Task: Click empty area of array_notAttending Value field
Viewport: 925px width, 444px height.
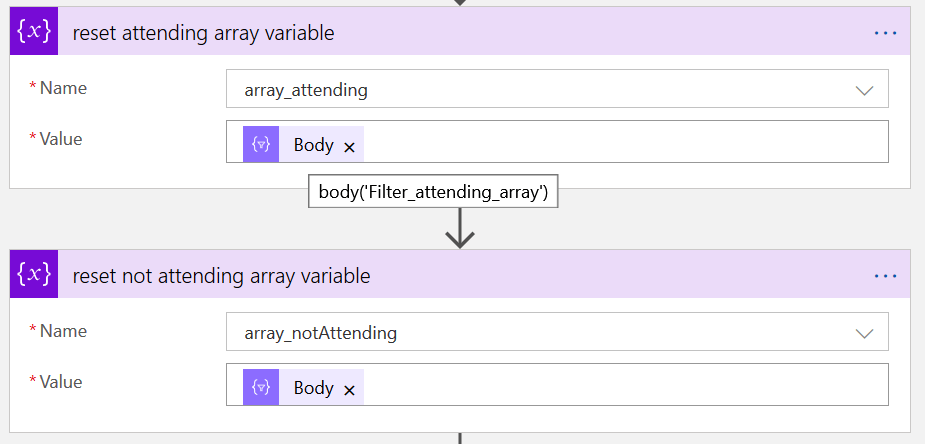Action: point(620,386)
